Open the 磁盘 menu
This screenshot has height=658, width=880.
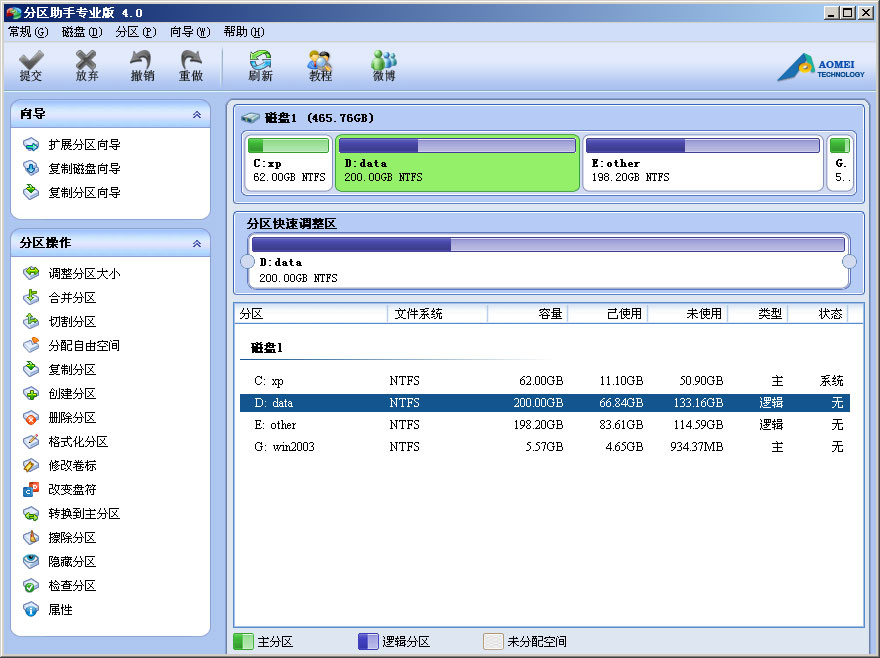(x=81, y=32)
